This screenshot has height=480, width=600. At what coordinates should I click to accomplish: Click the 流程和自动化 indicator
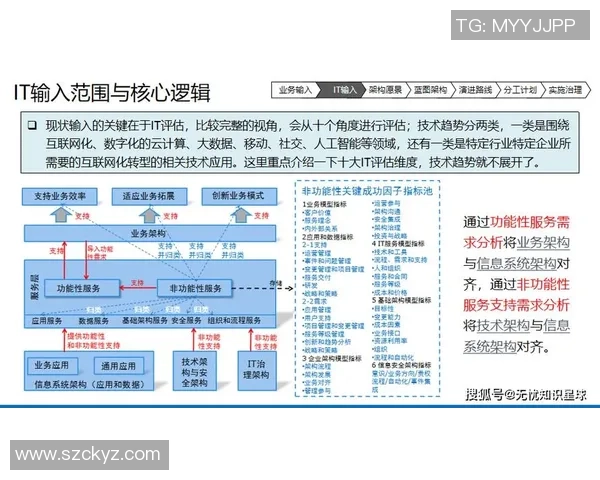coord(393,357)
